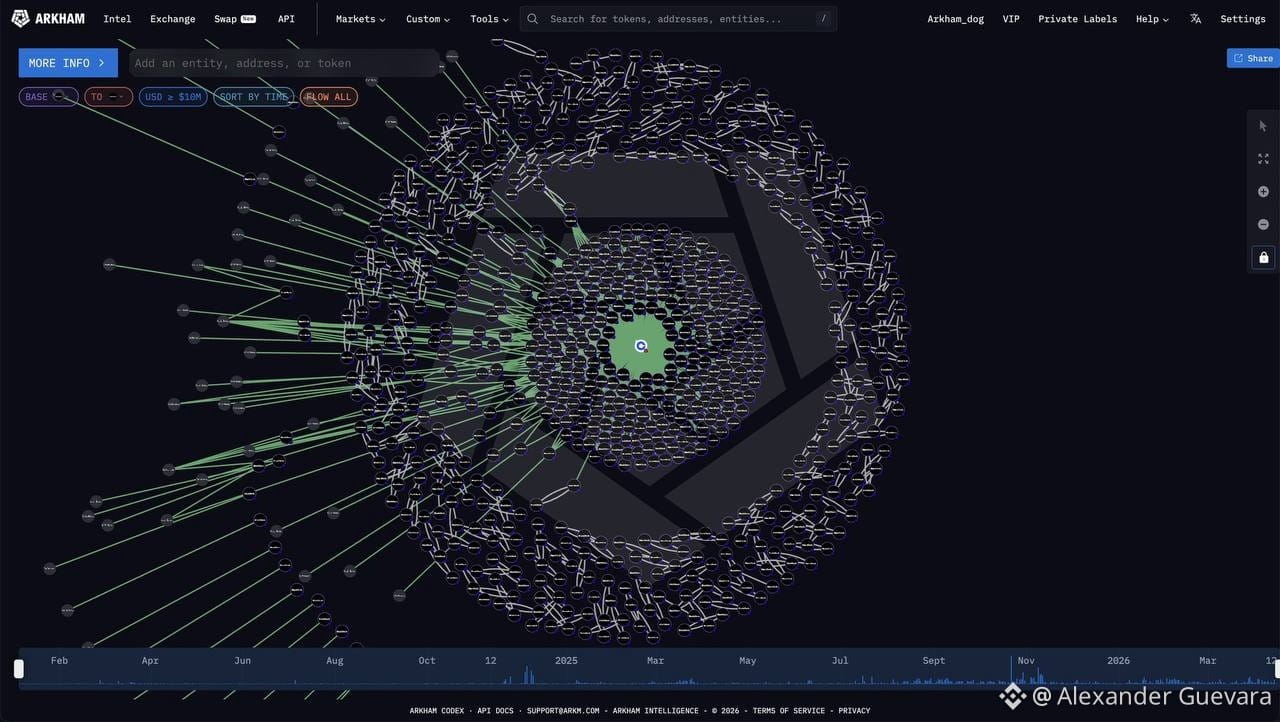This screenshot has height=722, width=1280.
Task: Zoom in on the visualizer graph
Action: click(1263, 192)
